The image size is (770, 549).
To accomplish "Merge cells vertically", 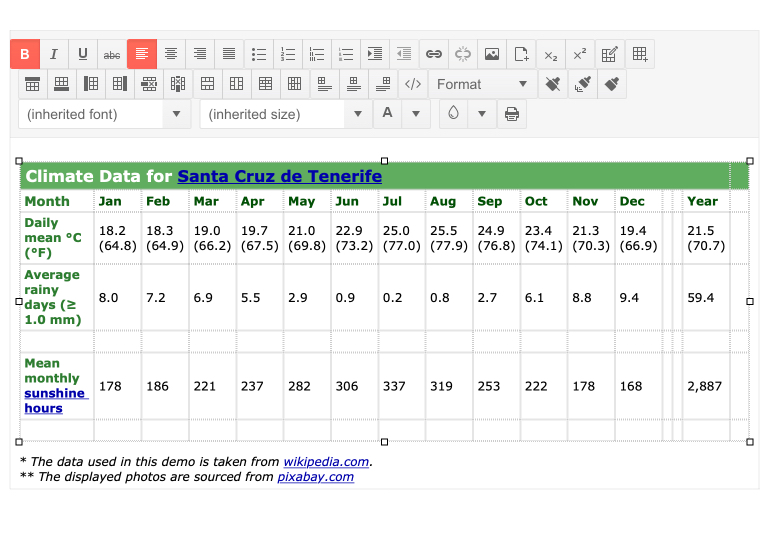I will [236, 84].
